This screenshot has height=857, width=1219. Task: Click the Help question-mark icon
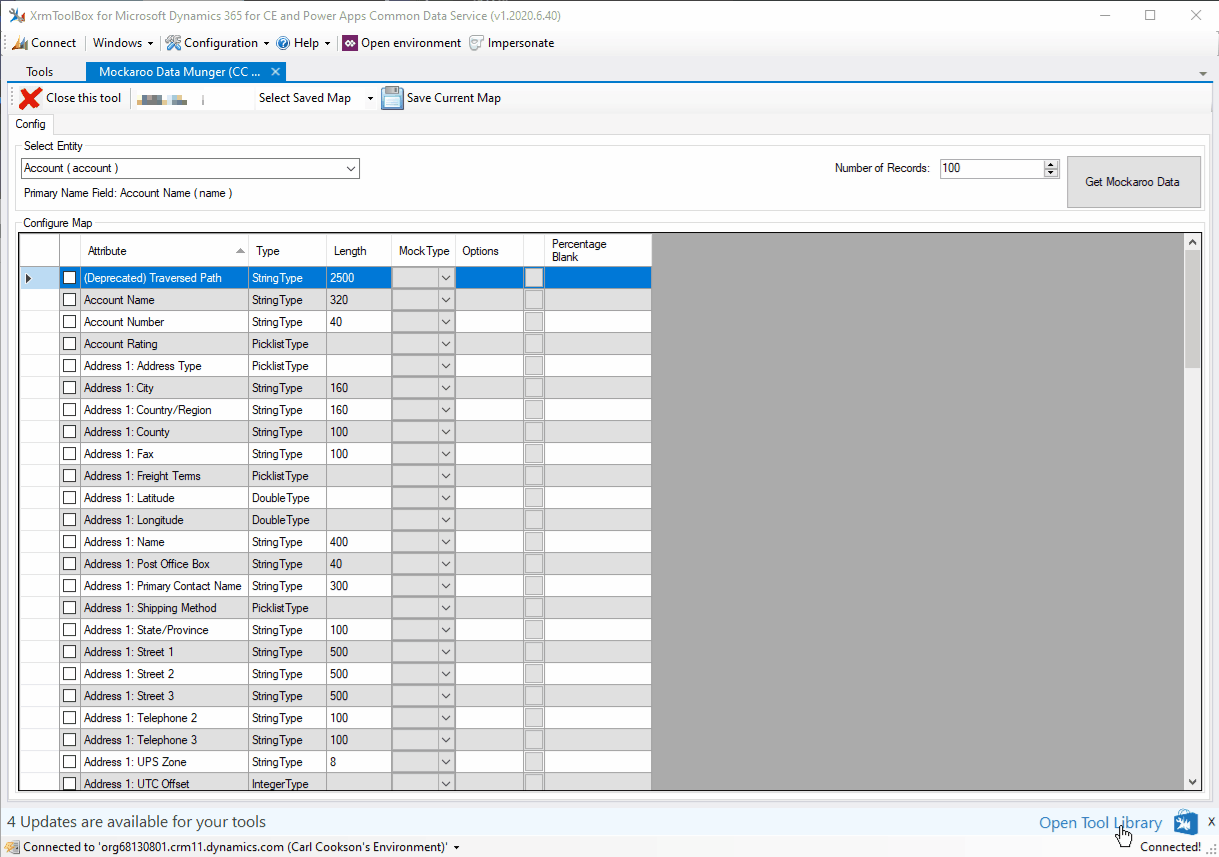[x=283, y=43]
